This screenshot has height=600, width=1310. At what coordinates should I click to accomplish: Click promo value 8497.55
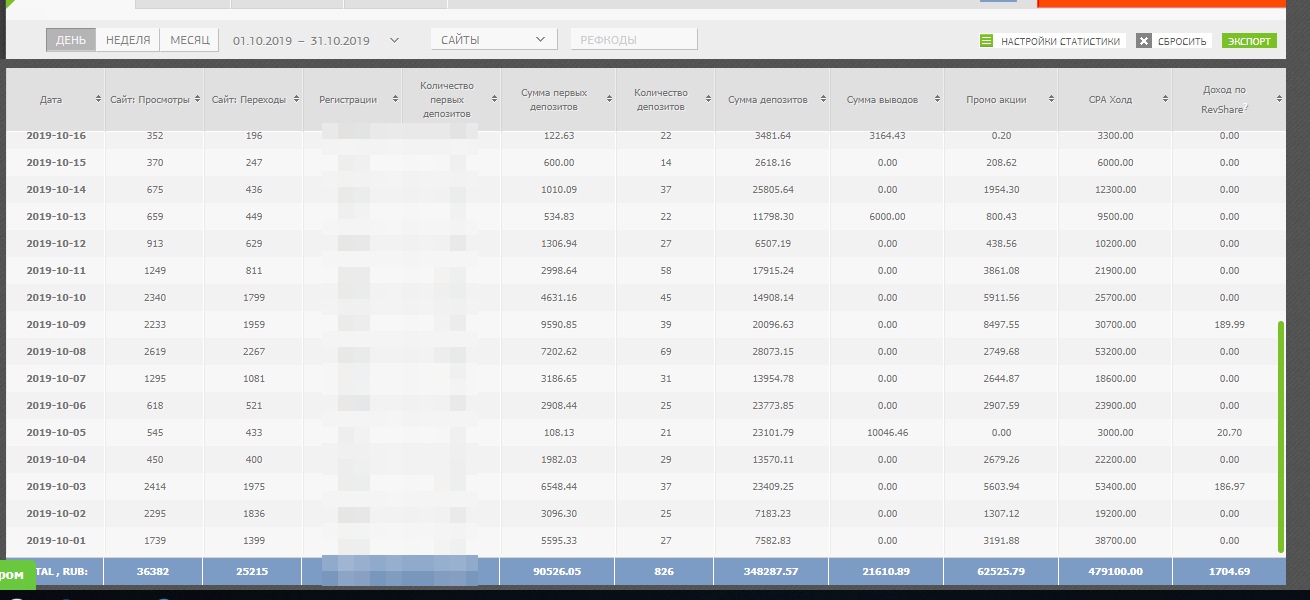pyautogui.click(x=1001, y=324)
